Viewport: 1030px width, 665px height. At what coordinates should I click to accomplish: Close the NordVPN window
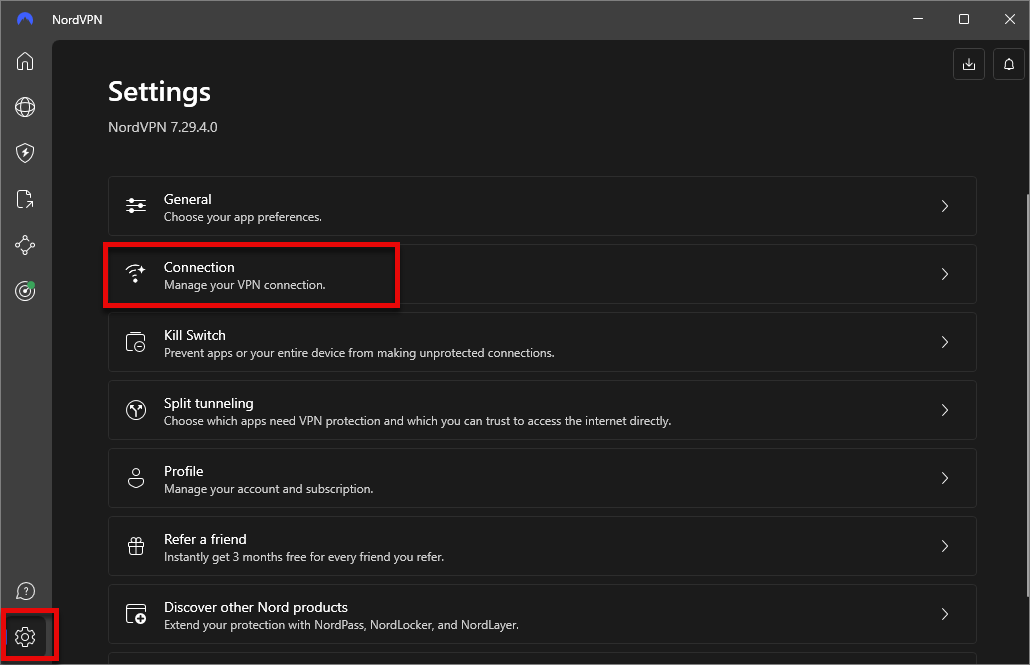coord(1010,19)
